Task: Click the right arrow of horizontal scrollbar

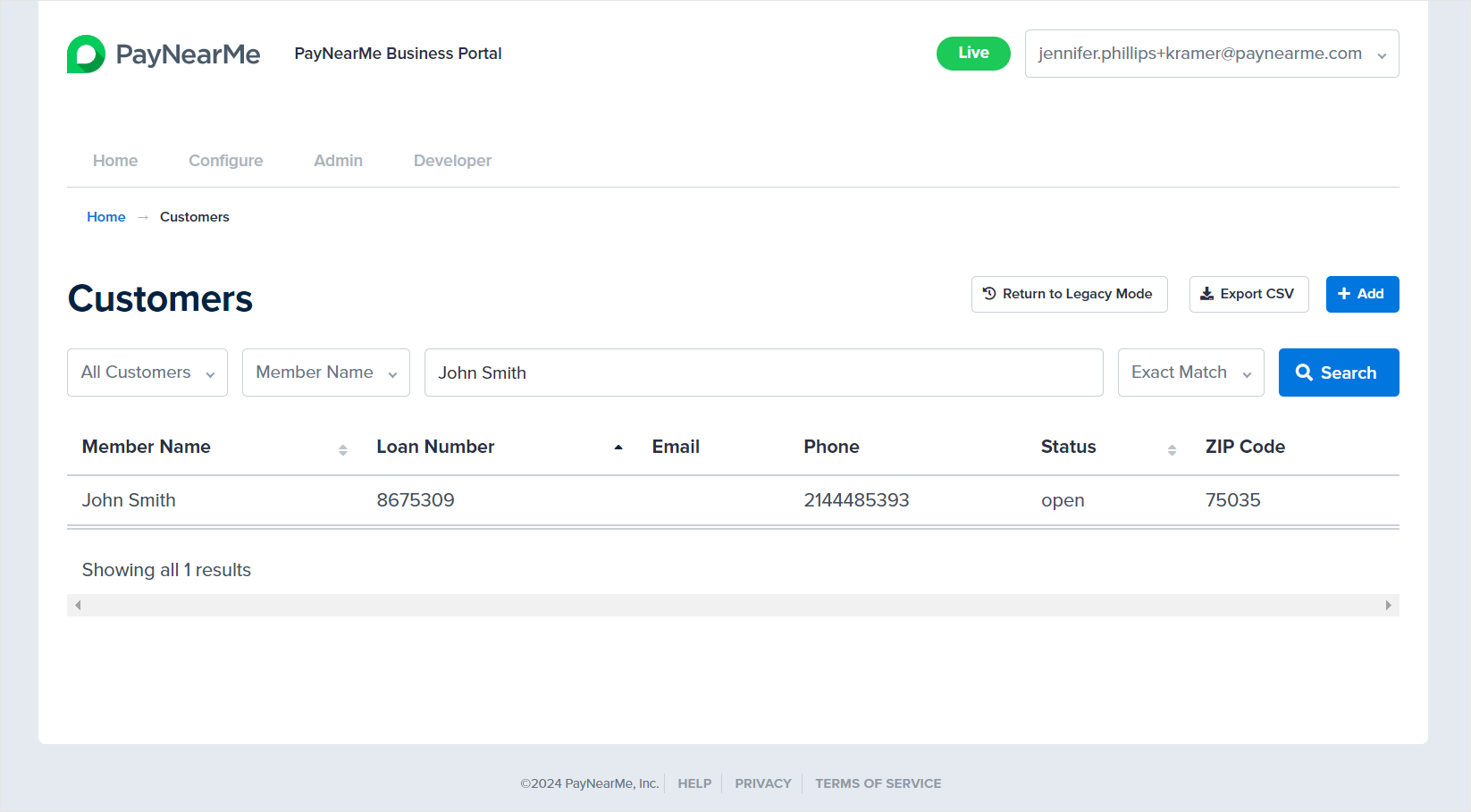Action: 1388,606
